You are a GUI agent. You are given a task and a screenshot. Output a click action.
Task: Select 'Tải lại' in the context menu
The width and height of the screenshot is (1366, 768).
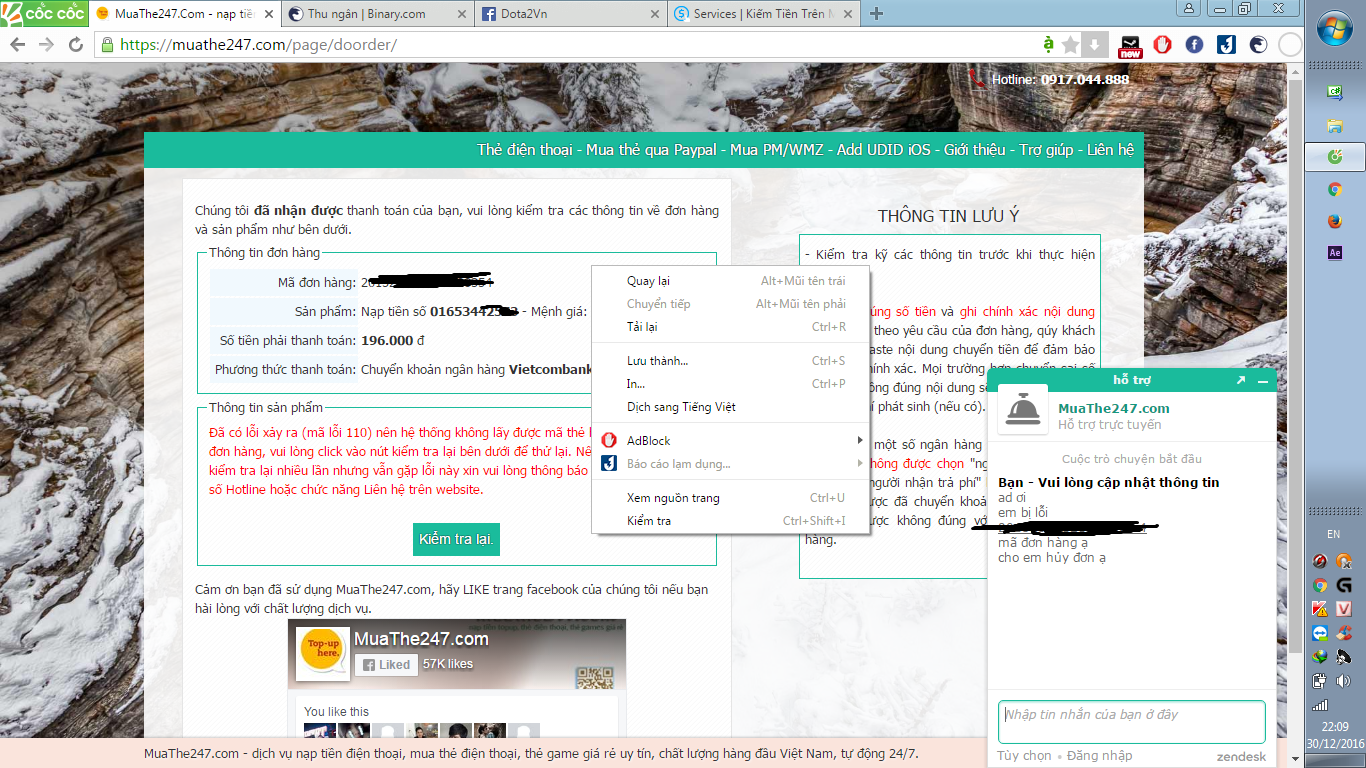pyautogui.click(x=731, y=327)
